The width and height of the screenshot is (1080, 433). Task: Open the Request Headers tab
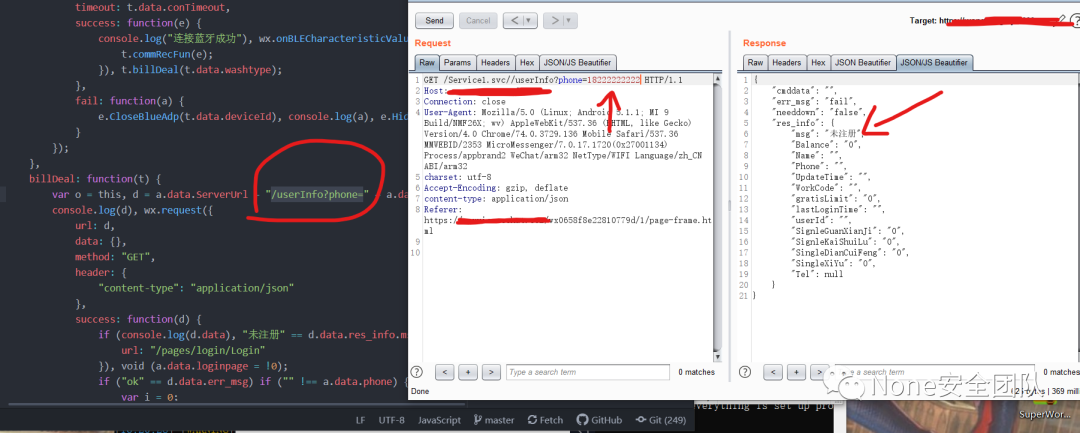[496, 63]
